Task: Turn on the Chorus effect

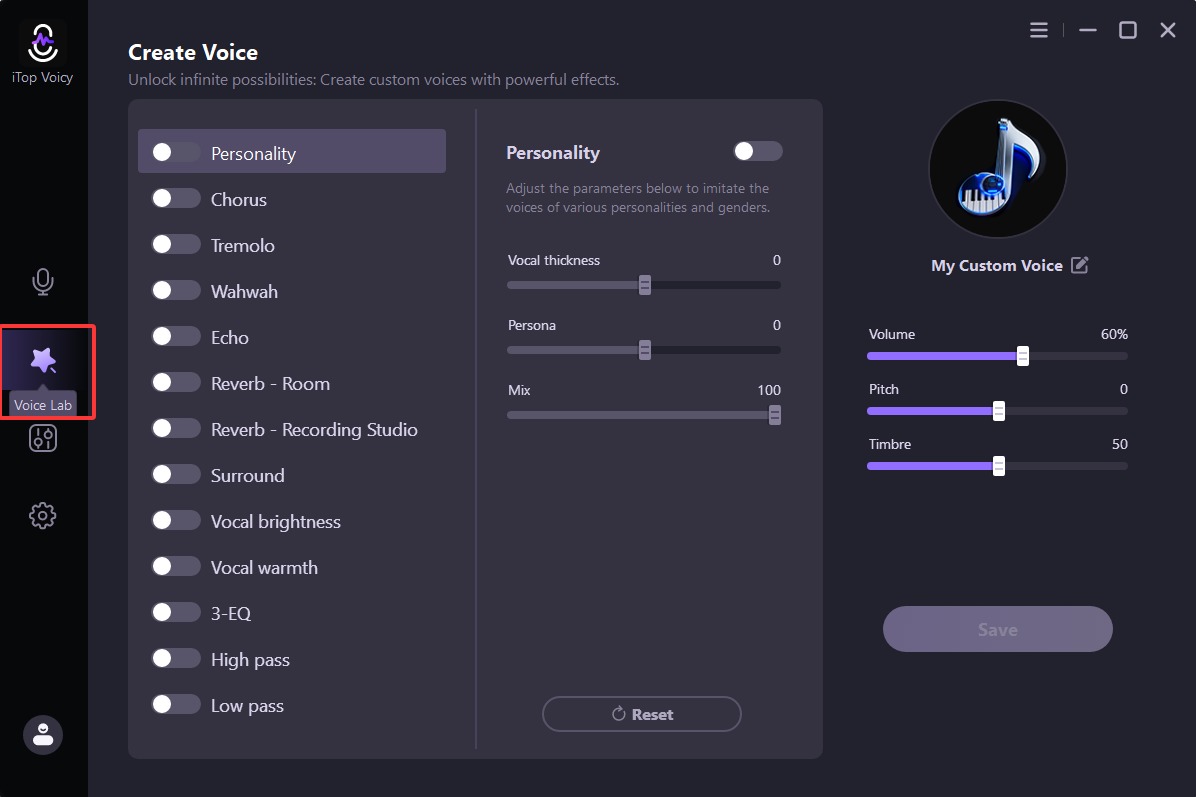Action: click(176, 198)
